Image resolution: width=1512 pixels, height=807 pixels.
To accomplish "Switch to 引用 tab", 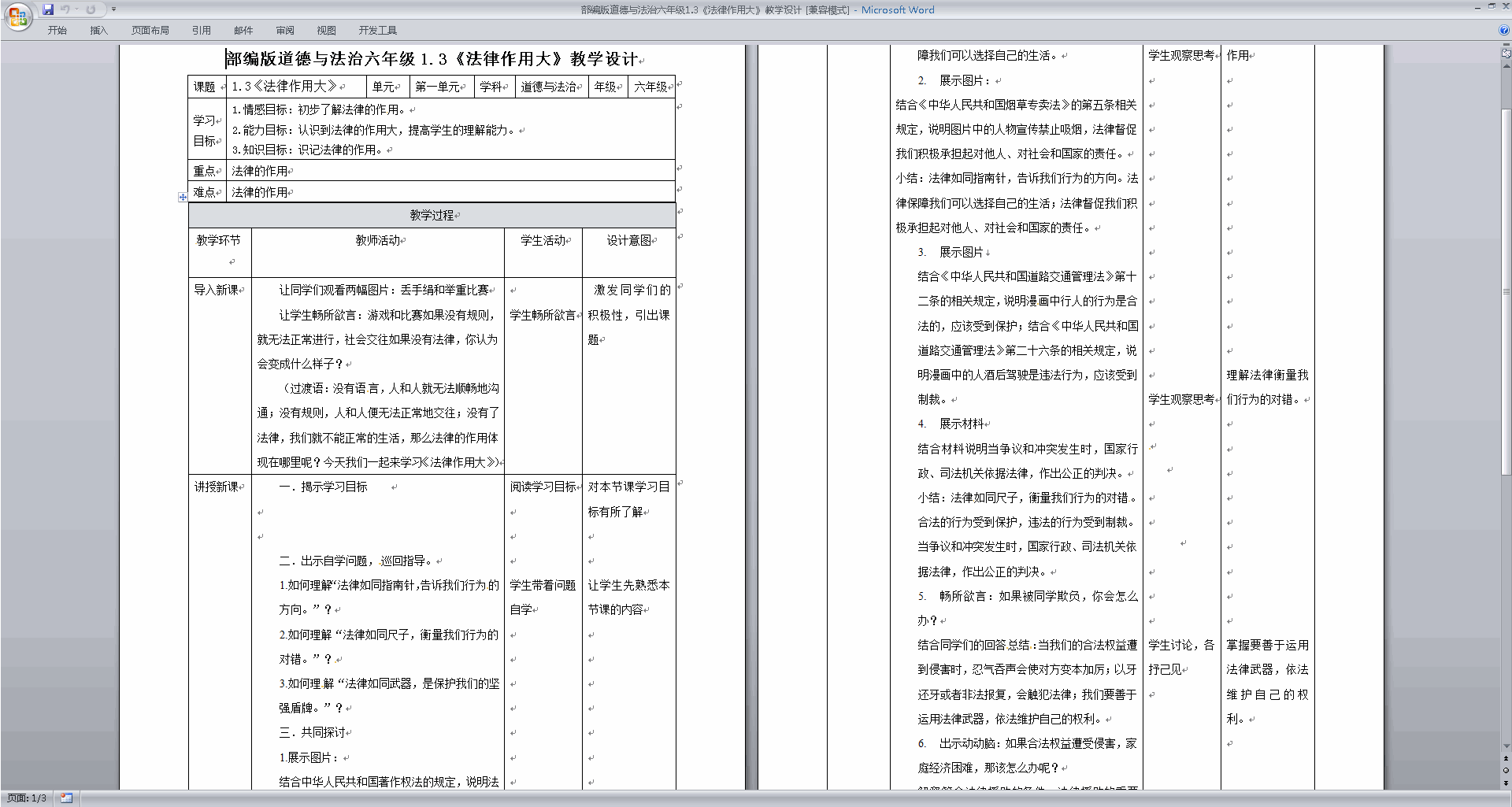I will pyautogui.click(x=202, y=31).
